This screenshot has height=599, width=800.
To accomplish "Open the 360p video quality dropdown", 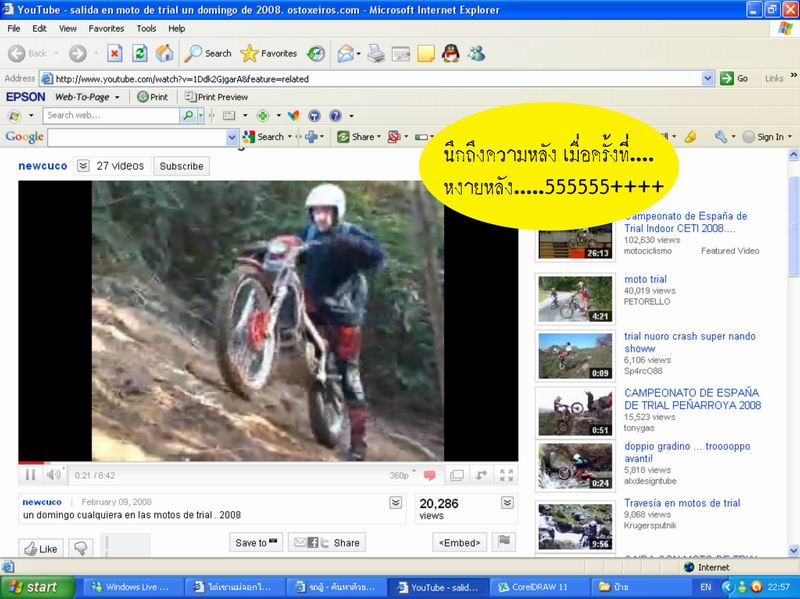I will tap(400, 475).
